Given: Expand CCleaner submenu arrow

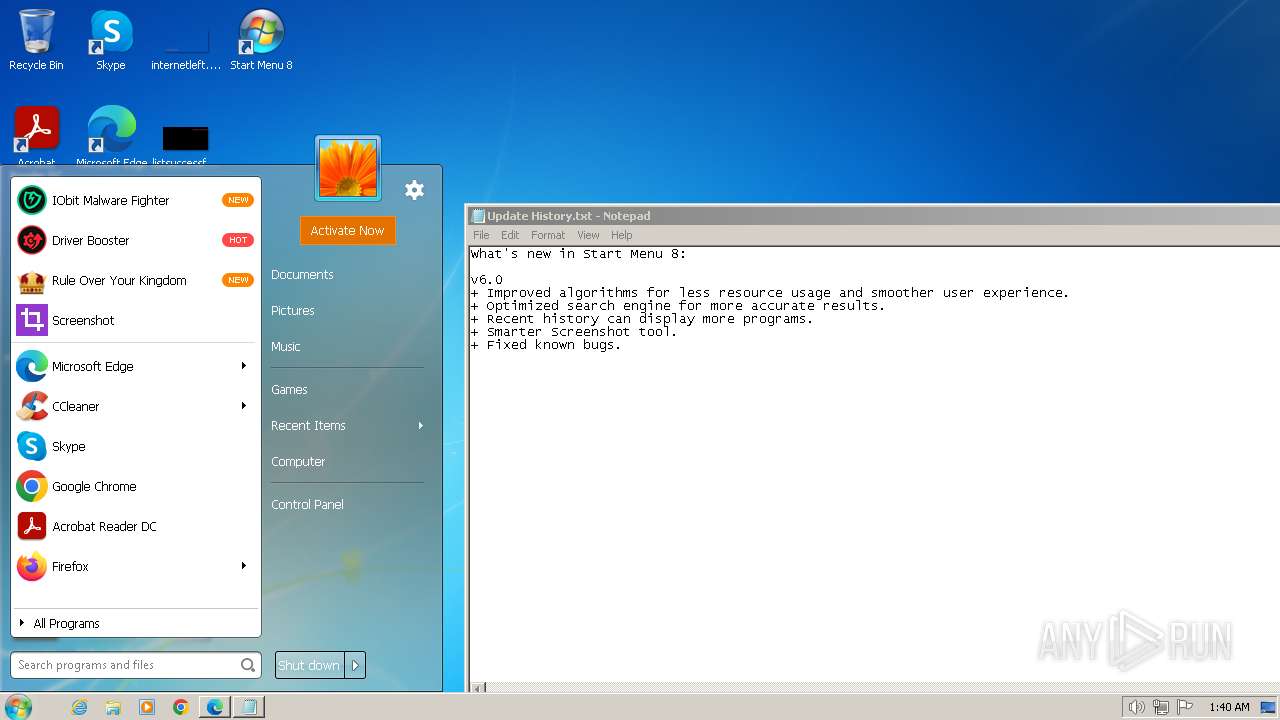Looking at the screenshot, I should (244, 406).
